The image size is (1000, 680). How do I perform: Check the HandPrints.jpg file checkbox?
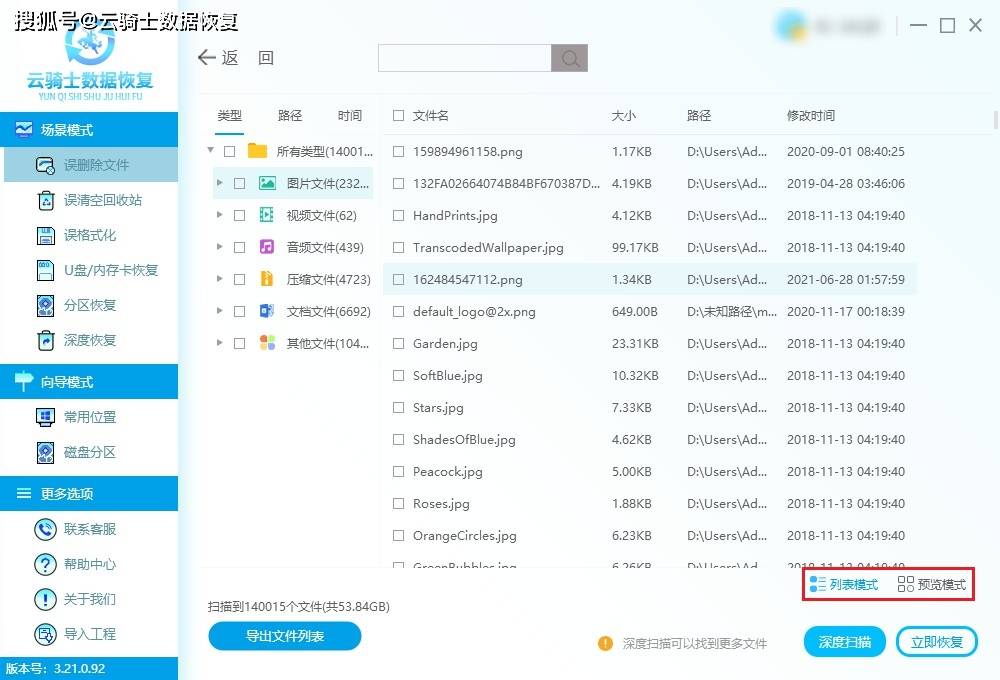pos(399,216)
